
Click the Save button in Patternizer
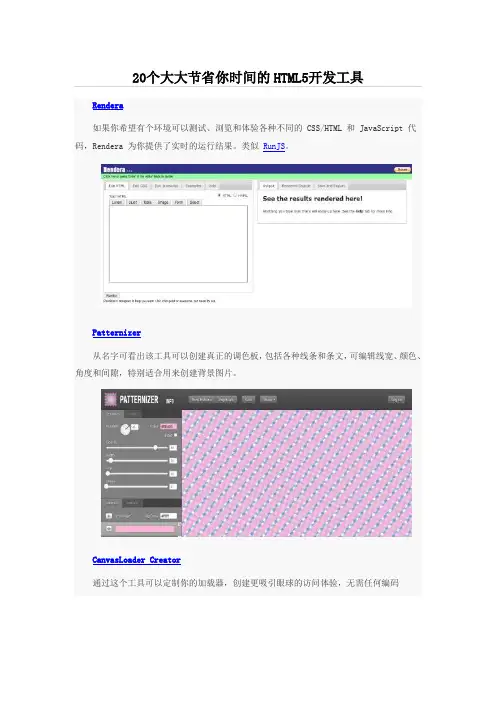[x=248, y=399]
